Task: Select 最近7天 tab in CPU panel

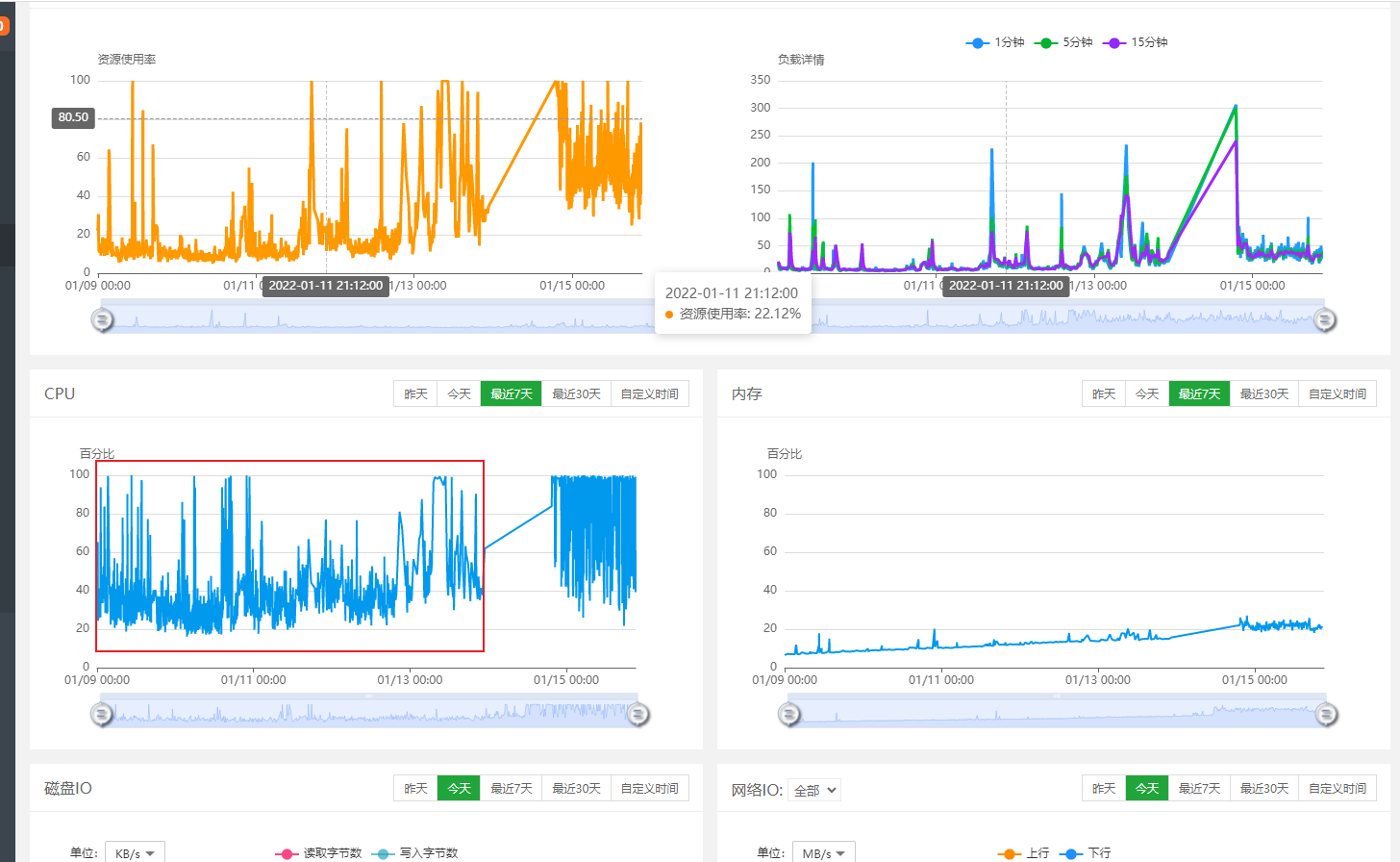Action: (512, 393)
